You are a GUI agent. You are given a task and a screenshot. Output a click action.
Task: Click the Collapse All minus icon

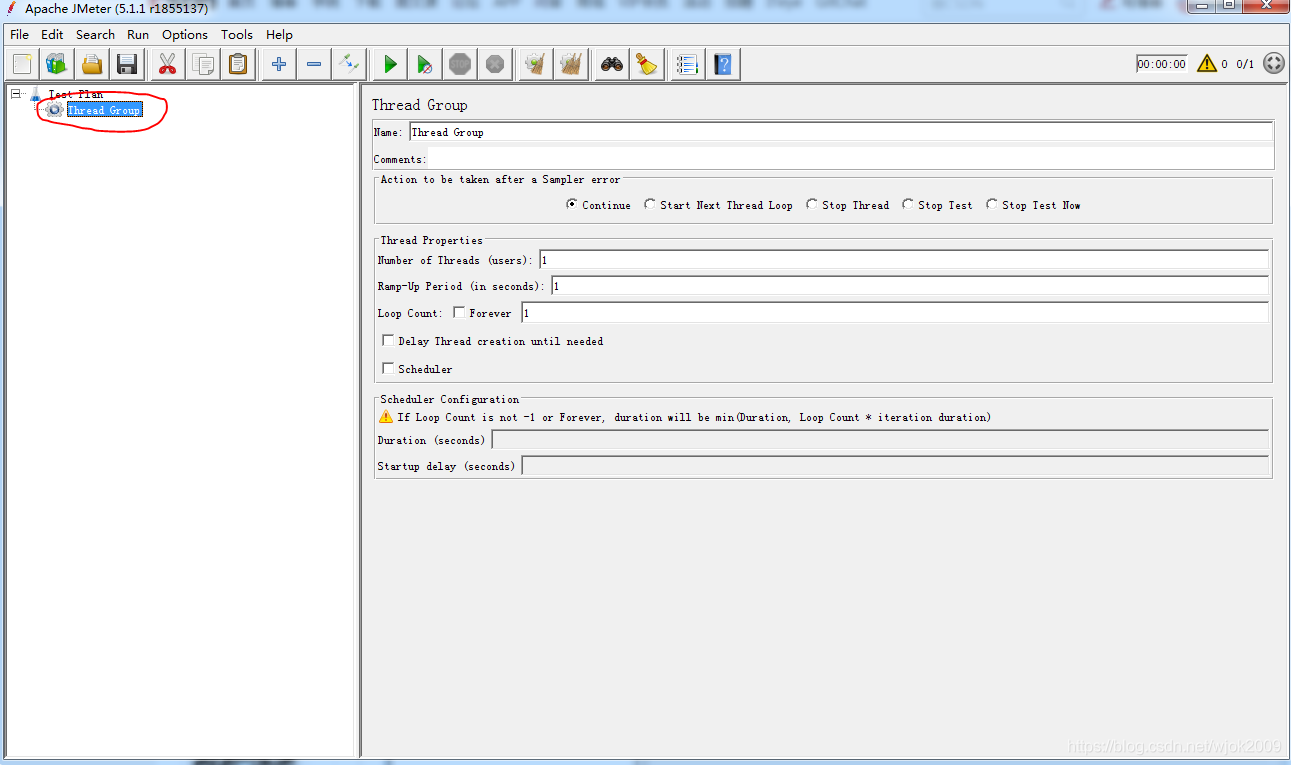314,65
